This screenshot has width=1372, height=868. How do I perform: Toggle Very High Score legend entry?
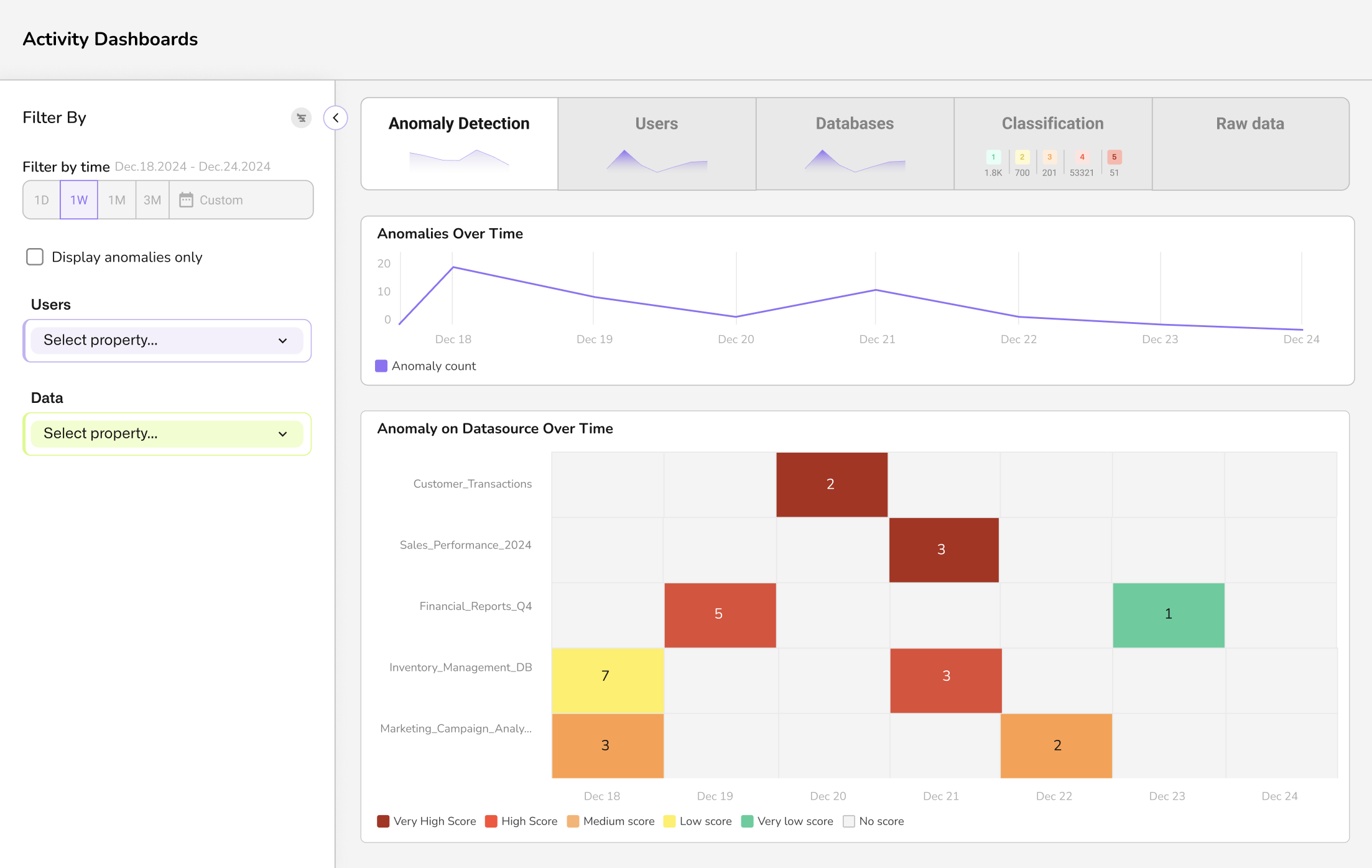pos(427,821)
